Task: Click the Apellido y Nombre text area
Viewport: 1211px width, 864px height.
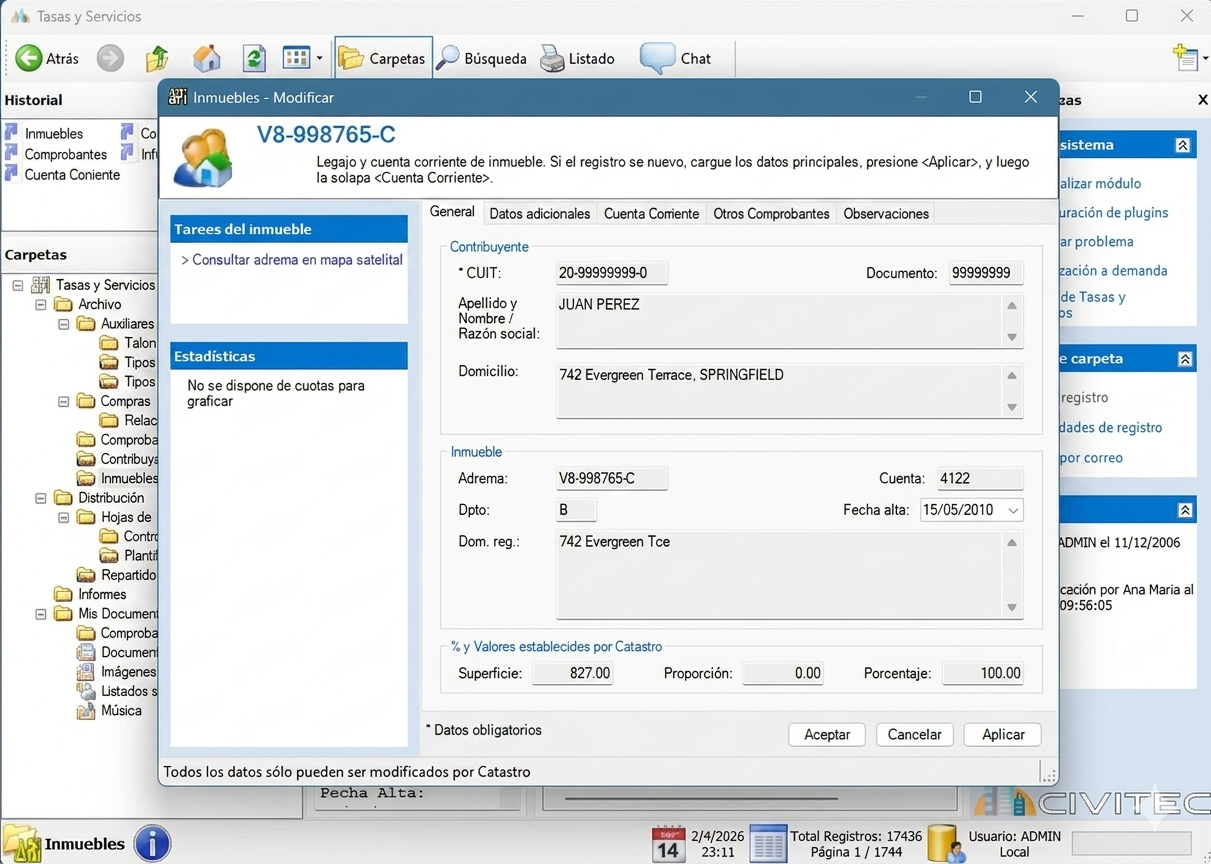Action: coord(789,320)
